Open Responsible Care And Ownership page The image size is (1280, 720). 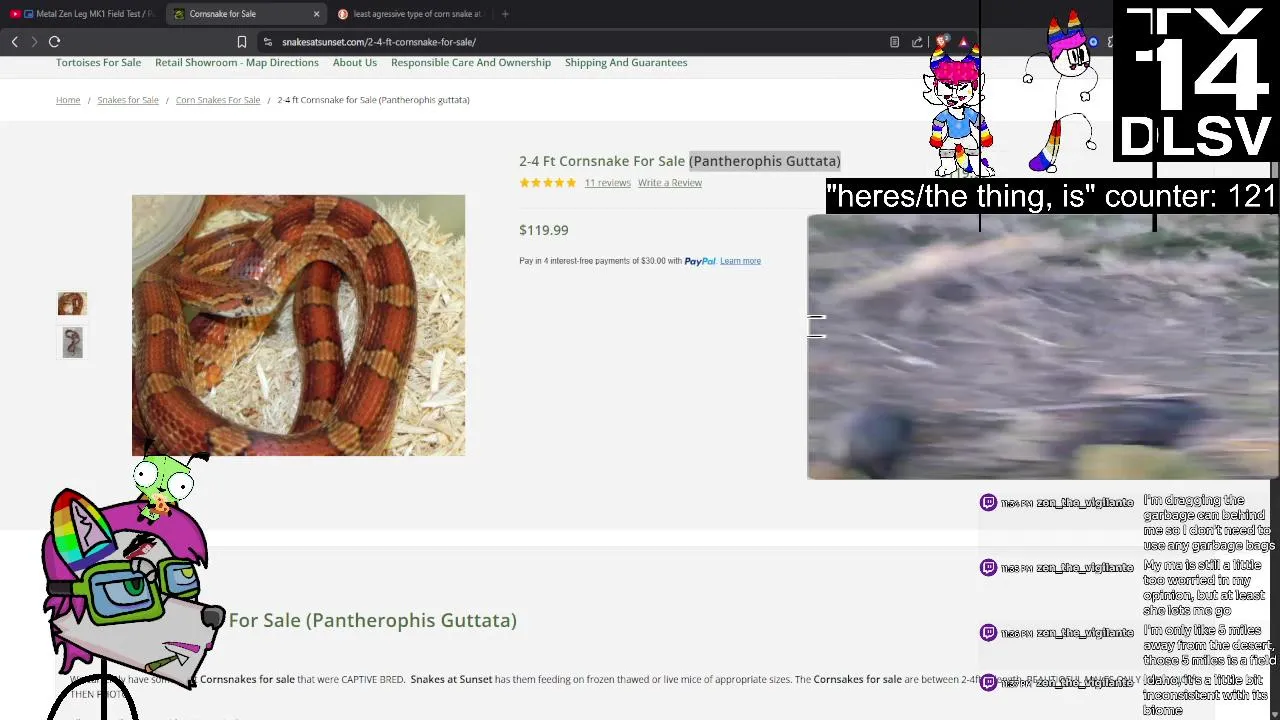tap(471, 62)
